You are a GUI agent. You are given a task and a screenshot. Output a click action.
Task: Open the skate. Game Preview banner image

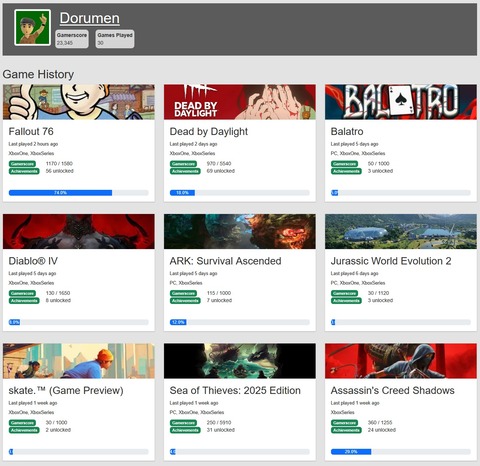click(x=79, y=361)
